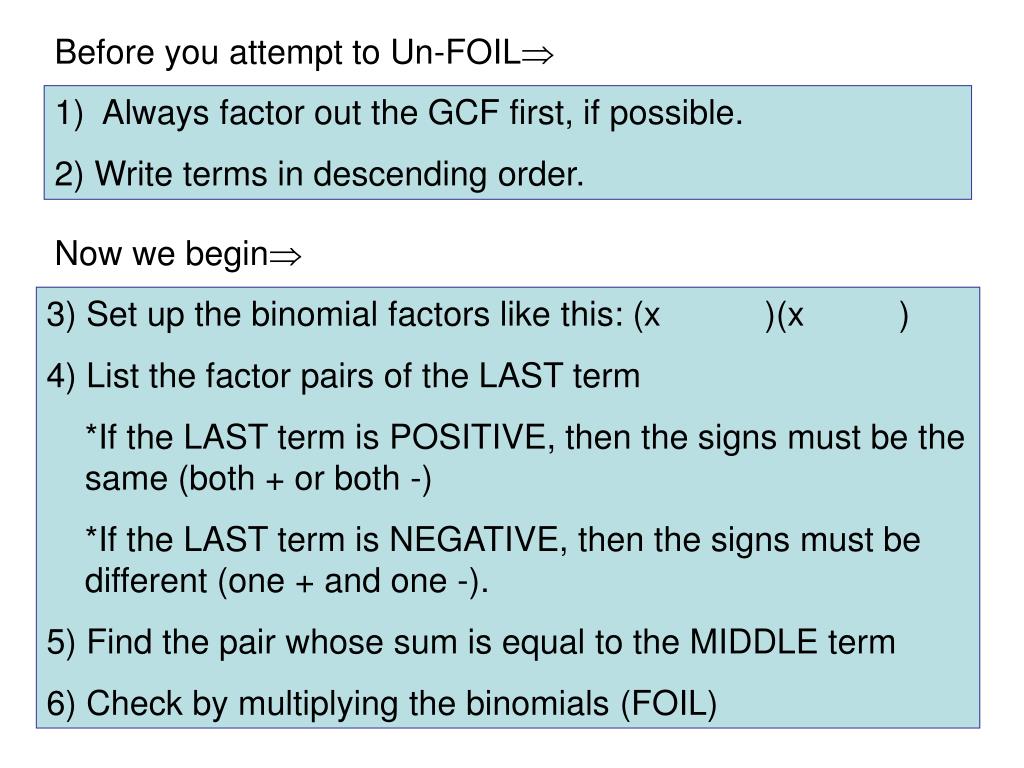Click the text 'same (both + or both -)'
1024x768 pixels.
pyautogui.click(x=258, y=479)
